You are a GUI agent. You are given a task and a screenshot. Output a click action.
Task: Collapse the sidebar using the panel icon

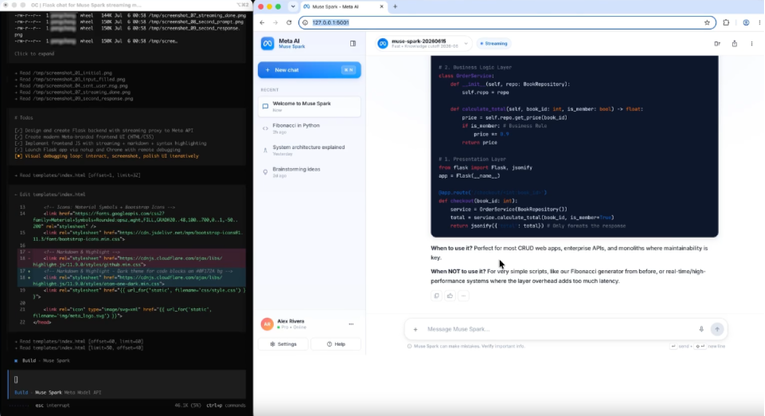coord(353,43)
